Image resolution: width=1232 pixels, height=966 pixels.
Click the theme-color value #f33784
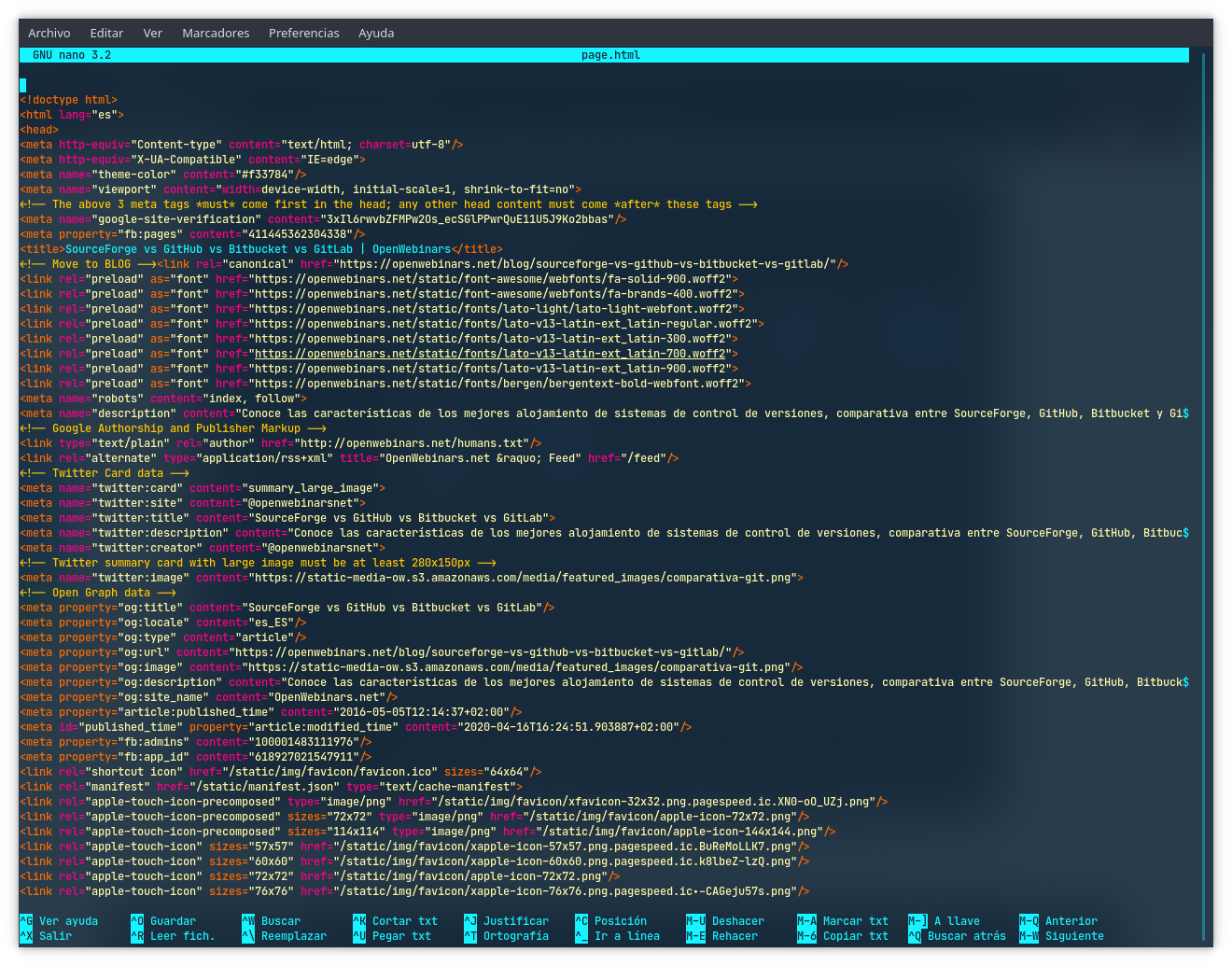[268, 175]
